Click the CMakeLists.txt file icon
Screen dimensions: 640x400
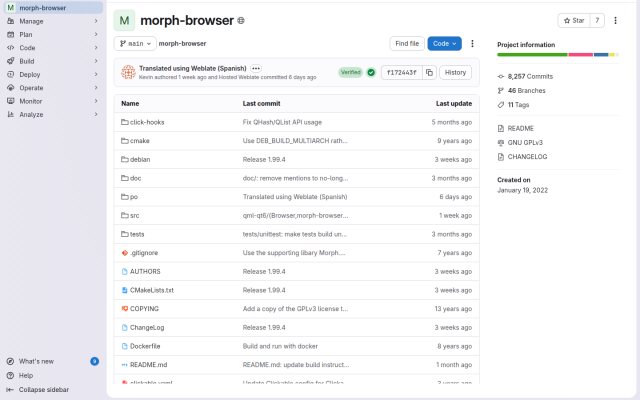point(124,290)
